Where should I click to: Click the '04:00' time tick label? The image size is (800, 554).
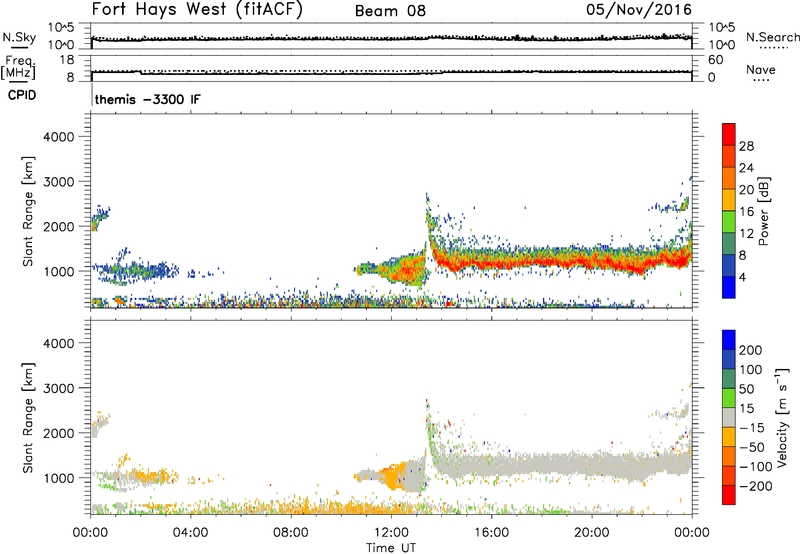[190, 533]
